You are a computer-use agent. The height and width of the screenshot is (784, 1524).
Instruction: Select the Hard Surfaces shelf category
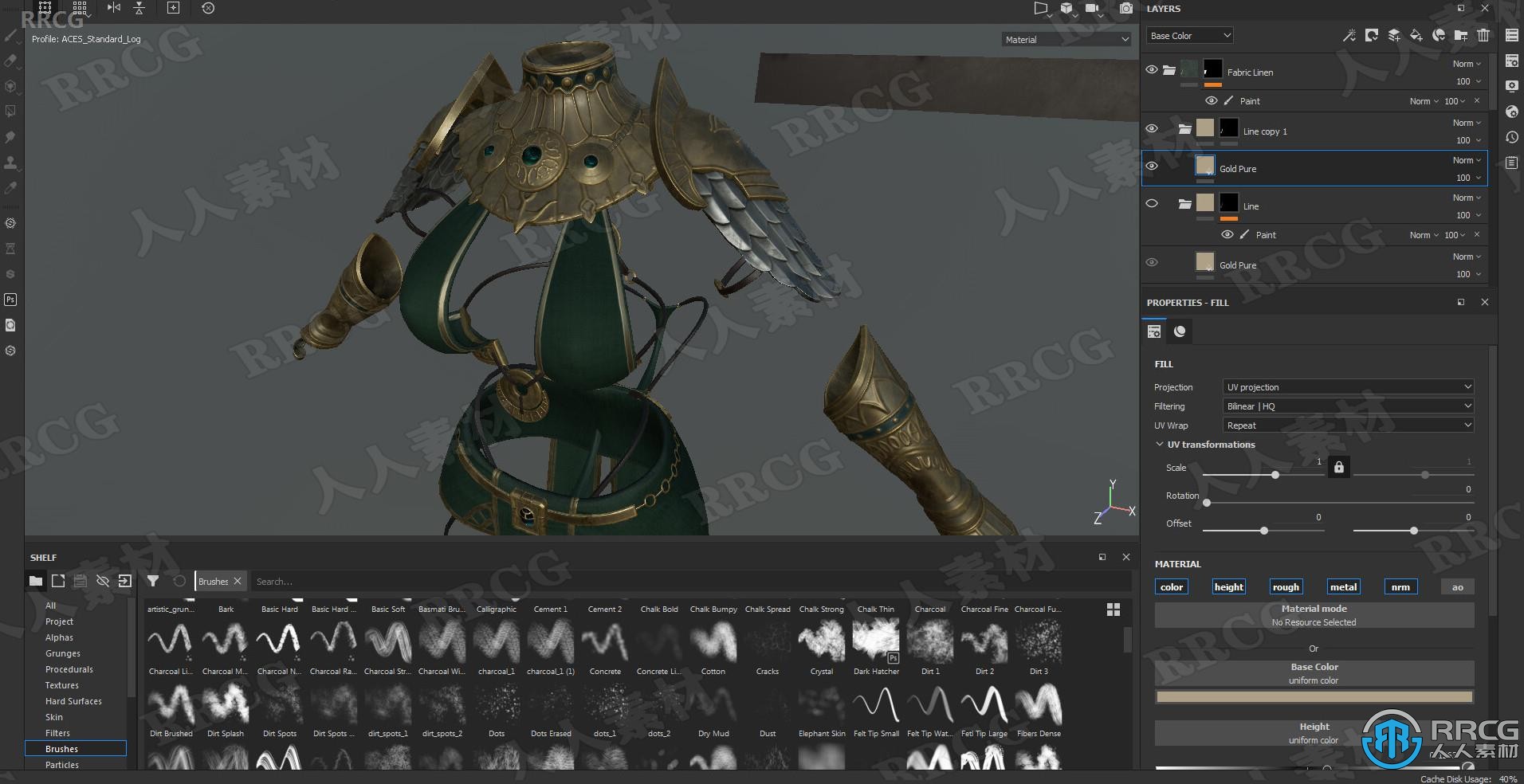click(x=73, y=701)
